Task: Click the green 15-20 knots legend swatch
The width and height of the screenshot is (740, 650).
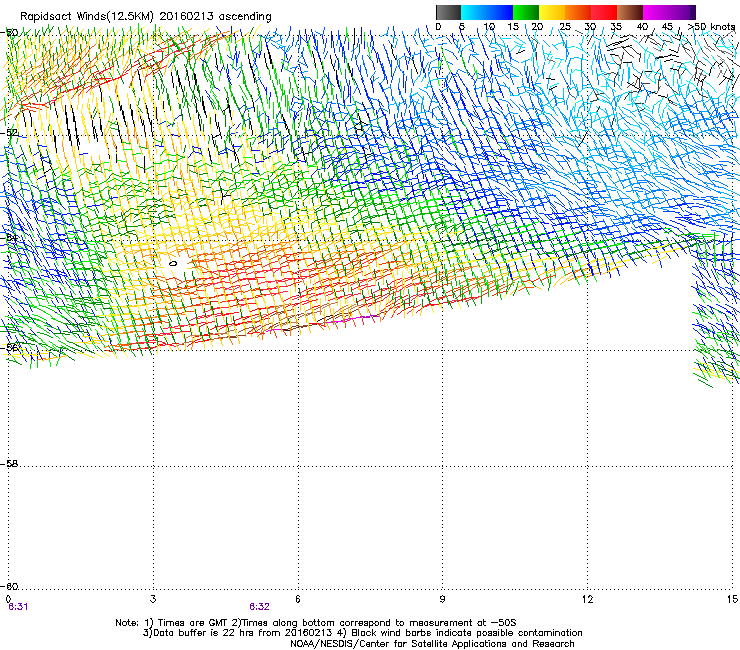Action: 526,12
